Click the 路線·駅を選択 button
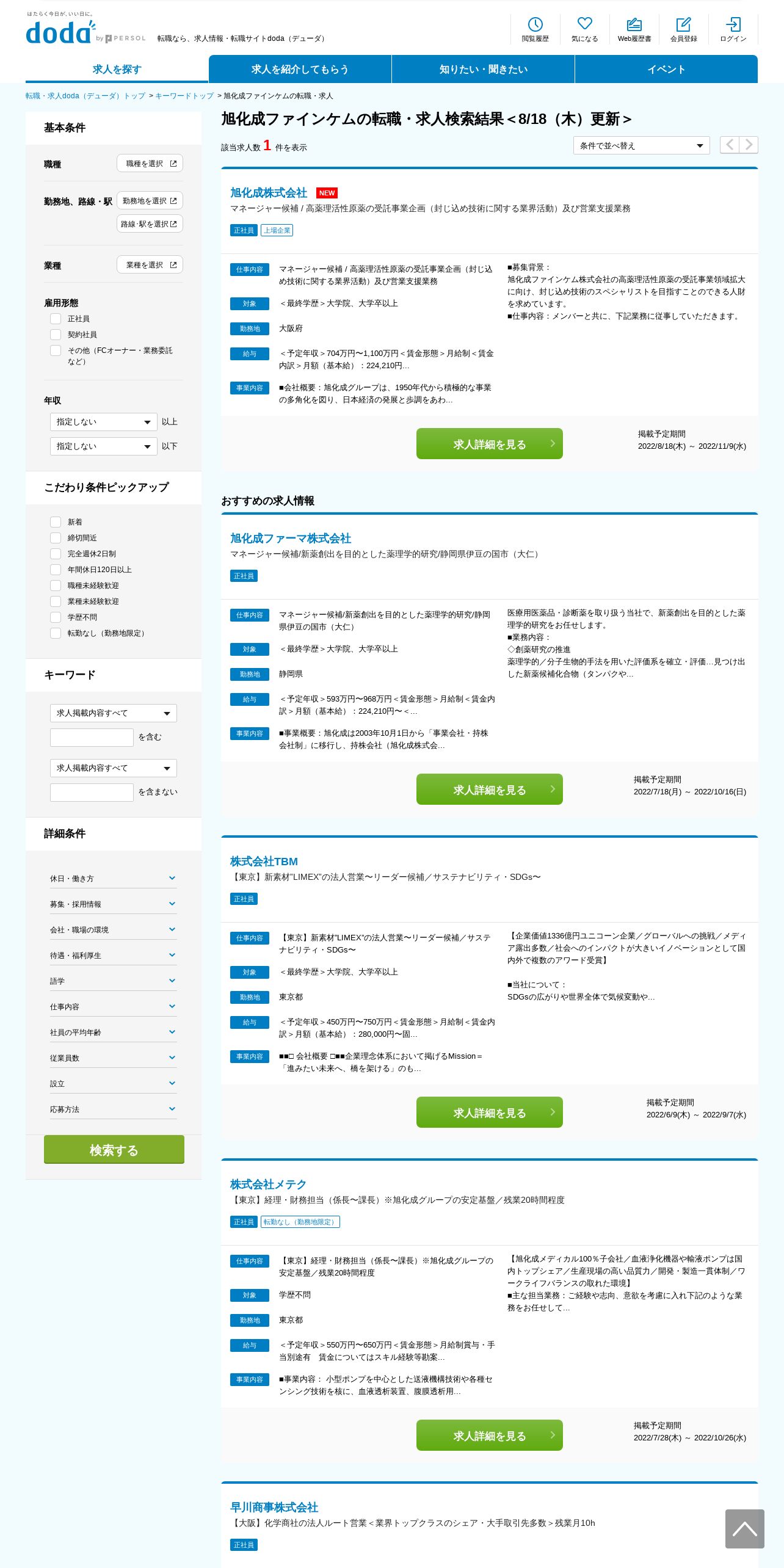The image size is (784, 1568). click(150, 224)
